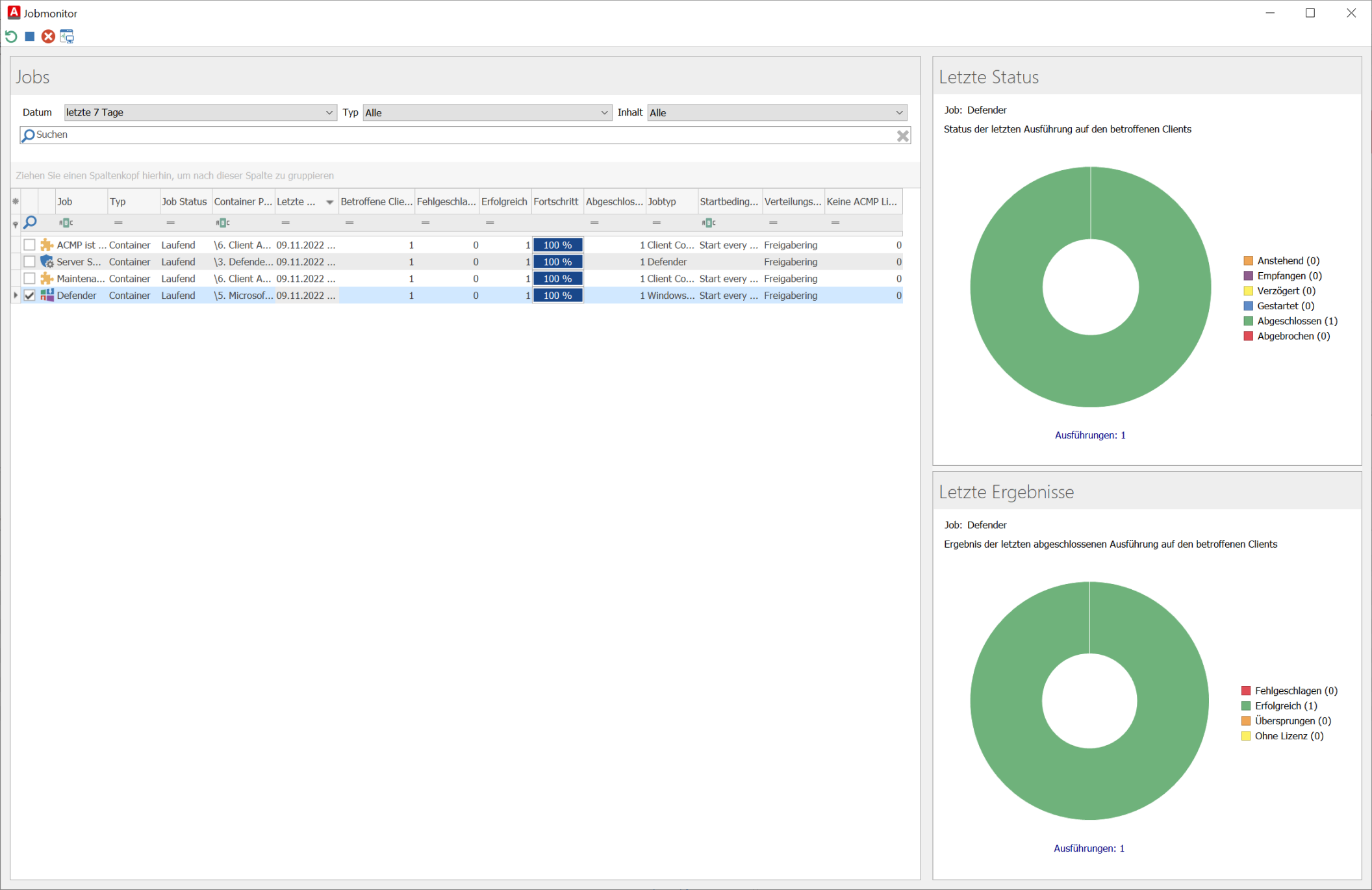Click the red circle X icon
1372x890 pixels.
tap(48, 36)
